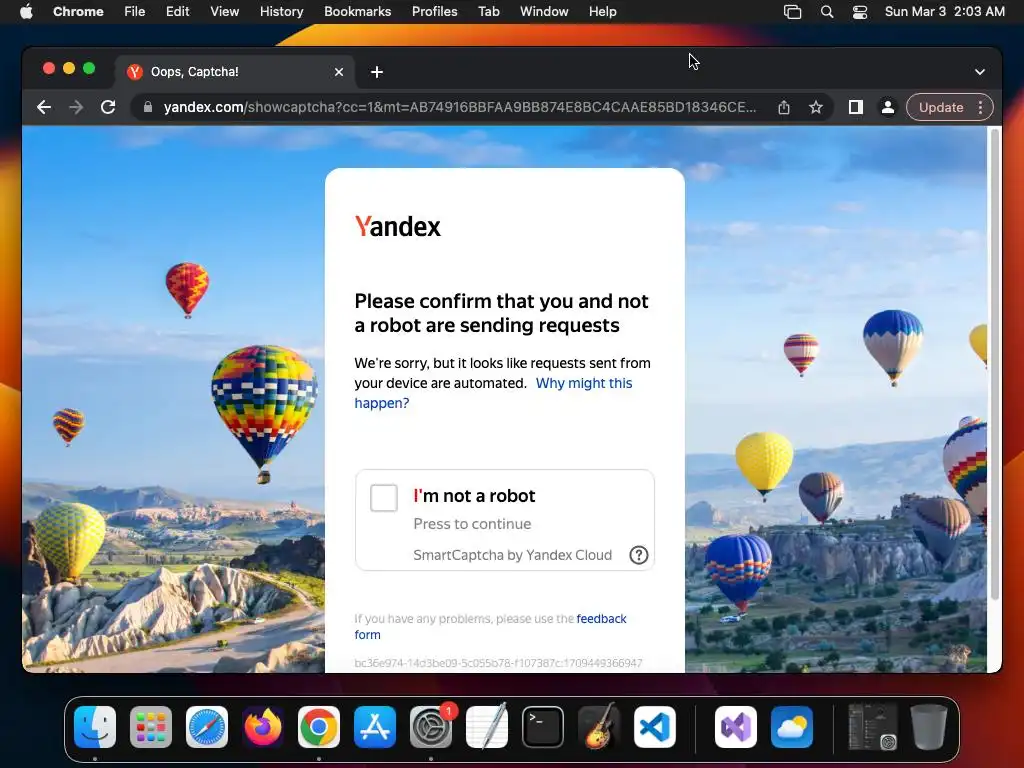Open TextEdit from the Dock

487,727
